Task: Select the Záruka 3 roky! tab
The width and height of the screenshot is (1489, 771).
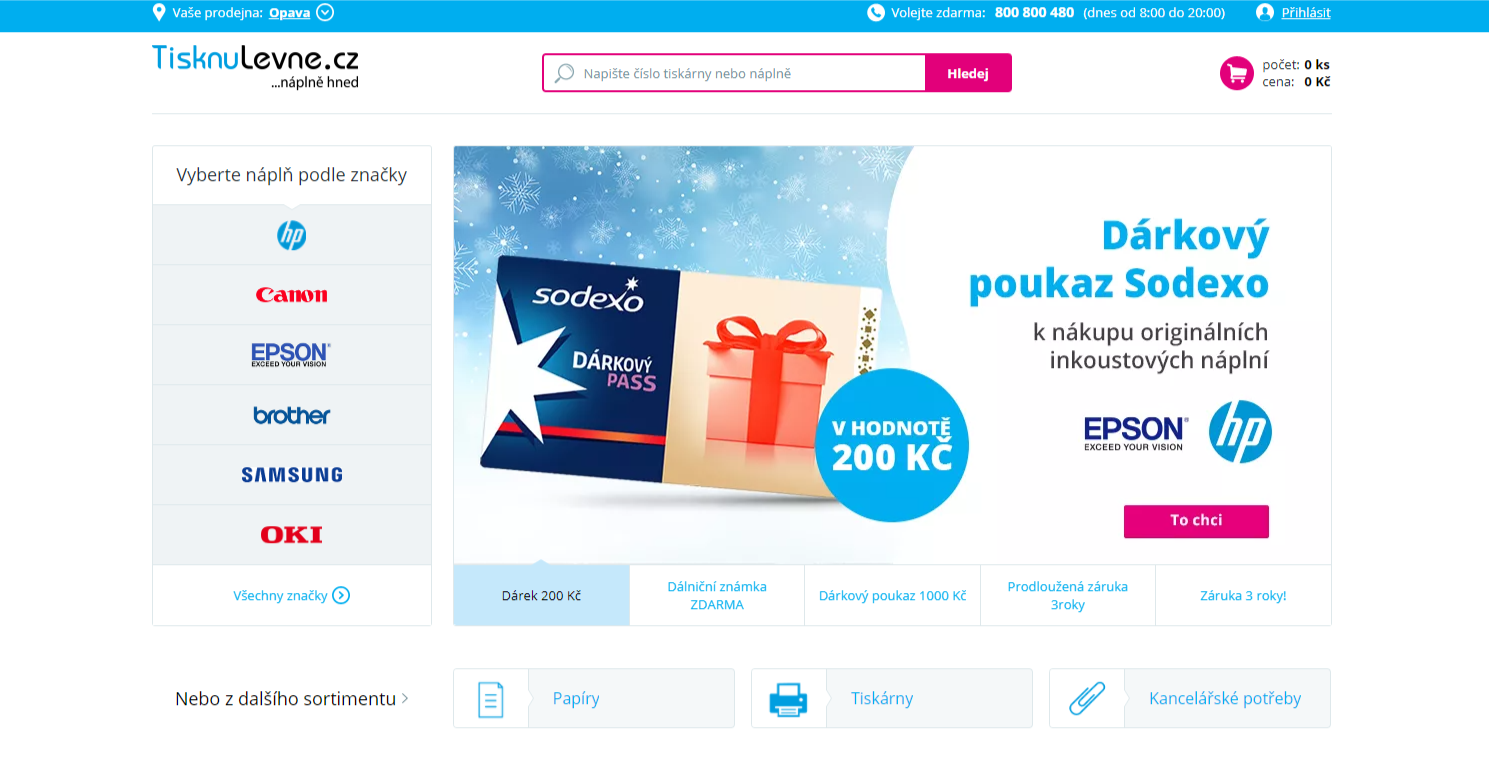Action: (1243, 595)
